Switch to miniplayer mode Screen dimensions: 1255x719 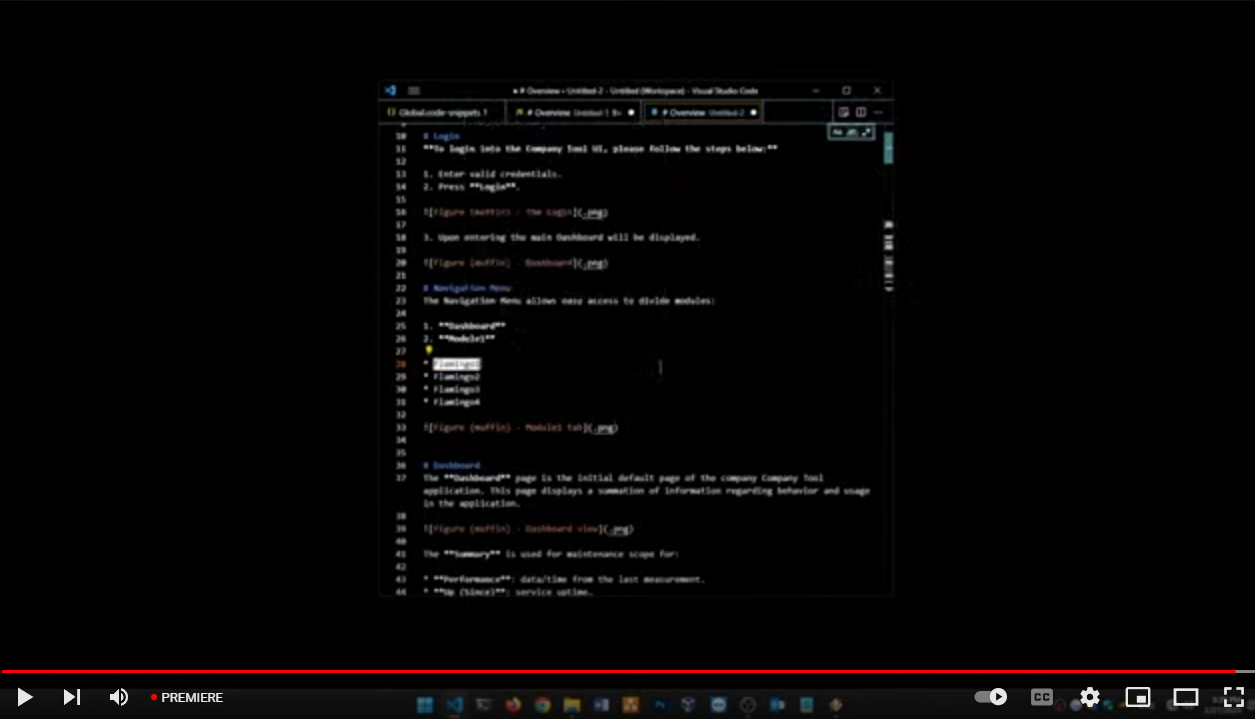point(1138,697)
